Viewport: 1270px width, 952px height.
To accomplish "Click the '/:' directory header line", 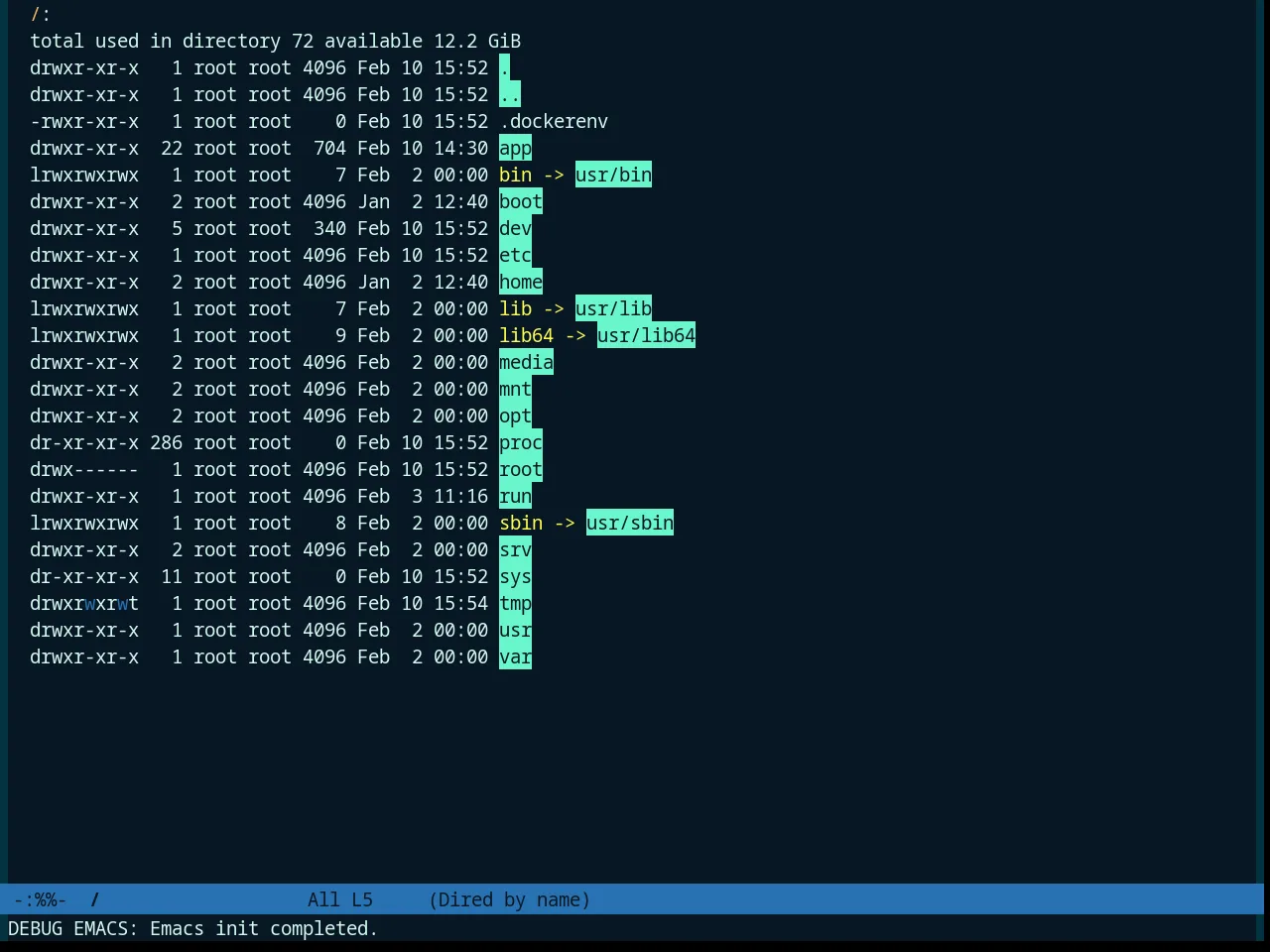I will click(41, 15).
